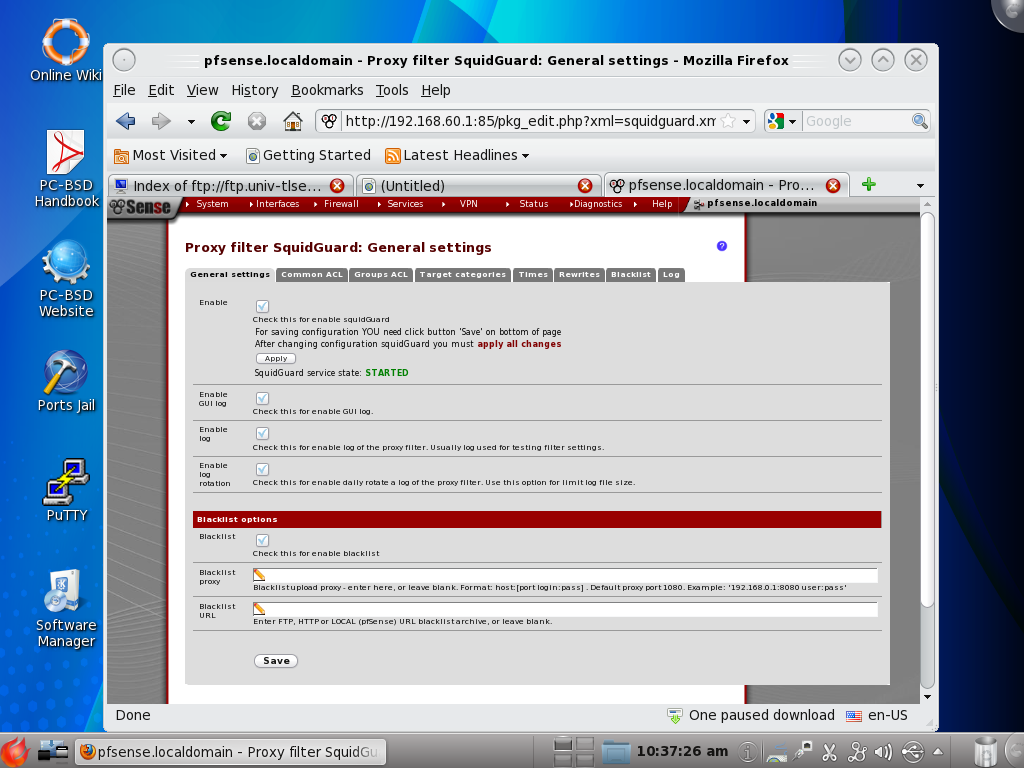Screen dimensions: 1024x768
Task: Open the File menu
Action: 124,90
